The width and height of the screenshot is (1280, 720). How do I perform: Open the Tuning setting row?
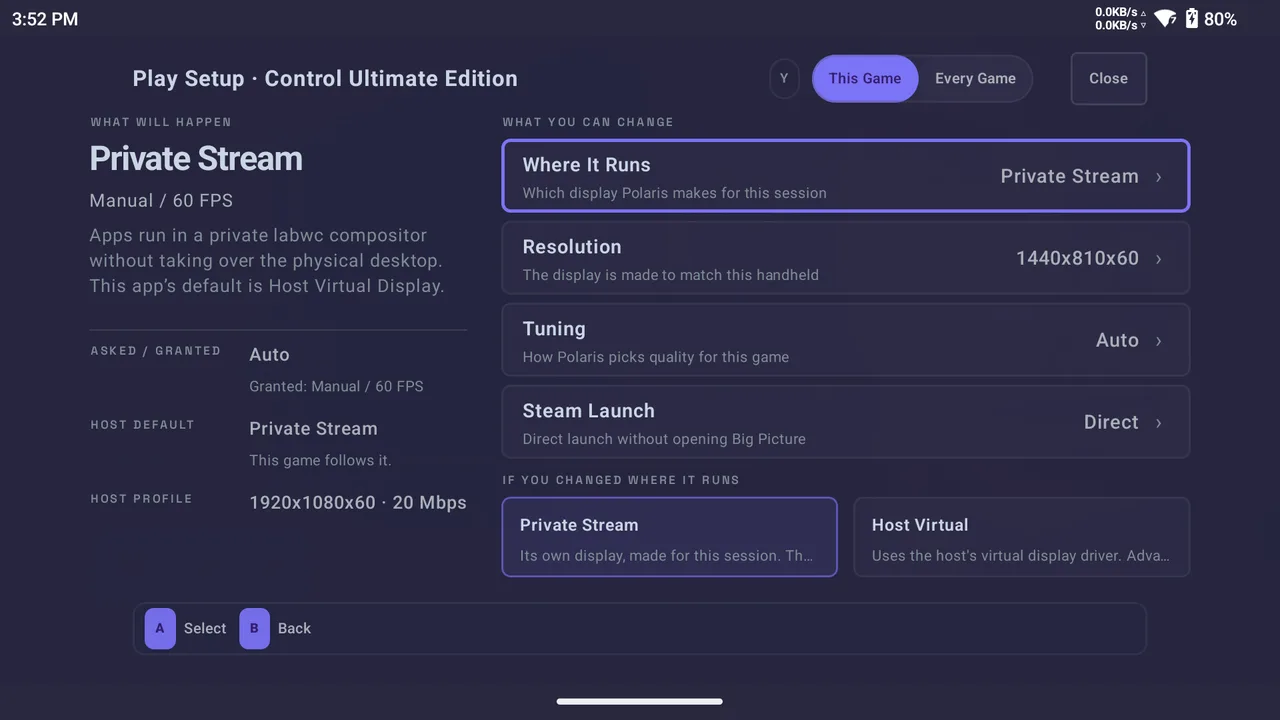pyautogui.click(x=846, y=340)
